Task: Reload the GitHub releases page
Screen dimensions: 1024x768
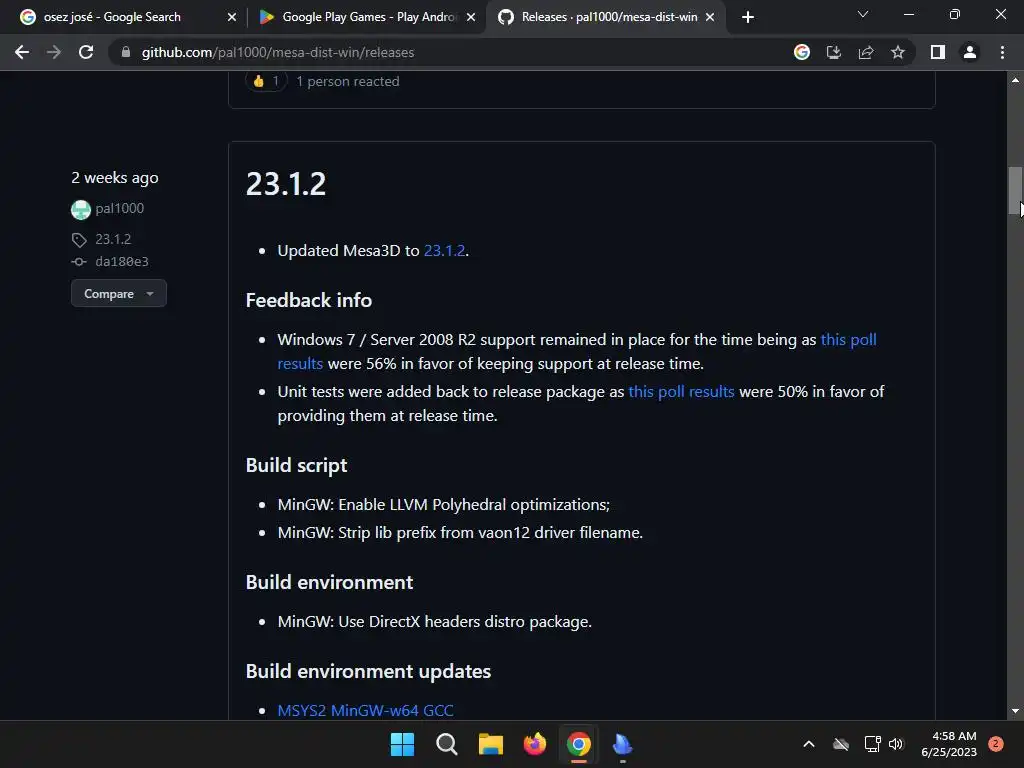Action: coord(86,52)
